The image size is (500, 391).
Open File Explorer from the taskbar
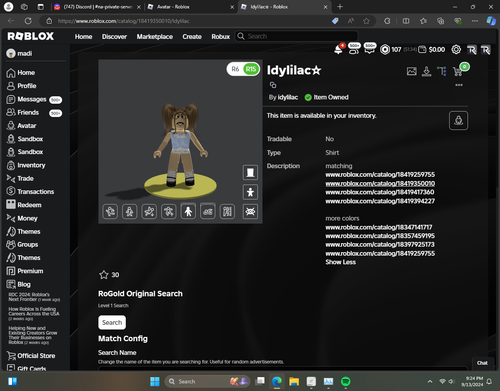coord(294,381)
